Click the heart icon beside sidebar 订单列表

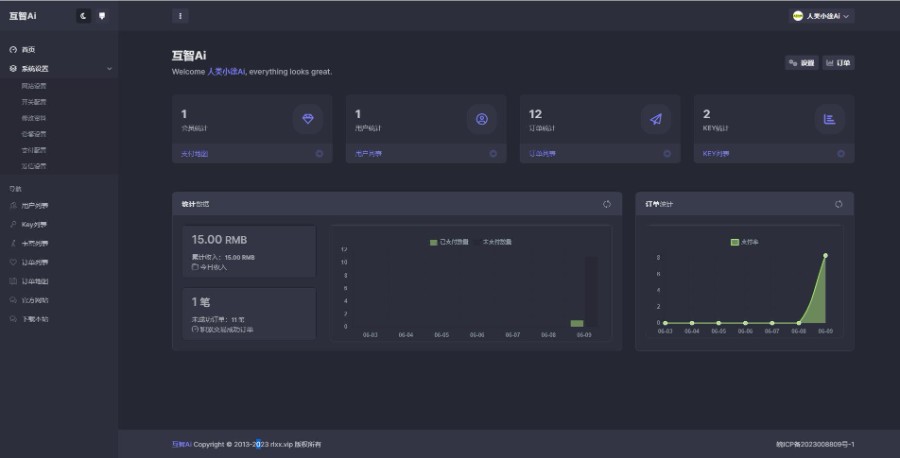point(13,262)
